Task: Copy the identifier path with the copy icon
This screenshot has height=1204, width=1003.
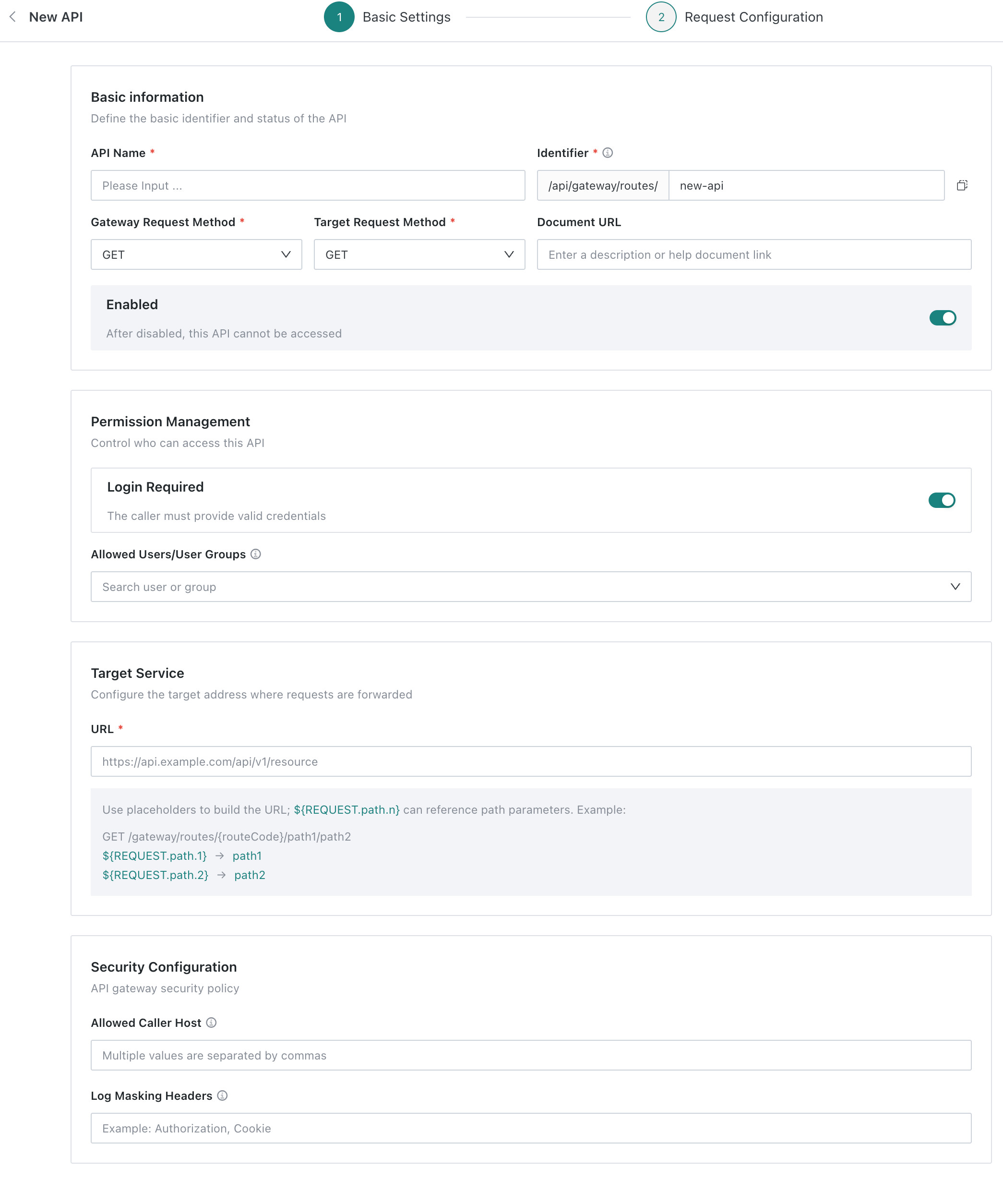Action: tap(962, 185)
